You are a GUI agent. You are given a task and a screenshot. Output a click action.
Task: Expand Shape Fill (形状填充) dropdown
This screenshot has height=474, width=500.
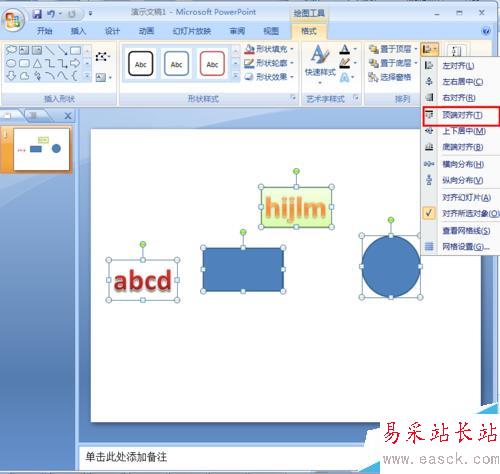point(292,49)
